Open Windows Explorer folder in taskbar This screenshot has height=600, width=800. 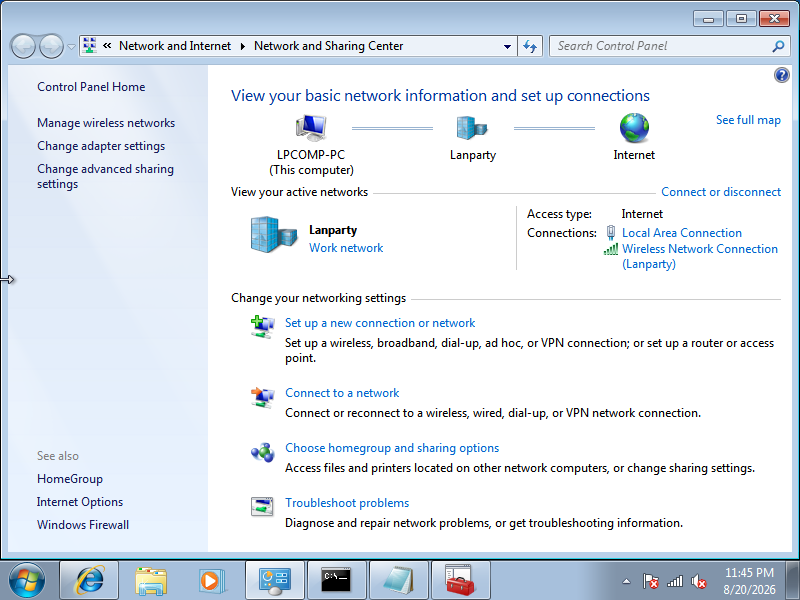click(151, 581)
